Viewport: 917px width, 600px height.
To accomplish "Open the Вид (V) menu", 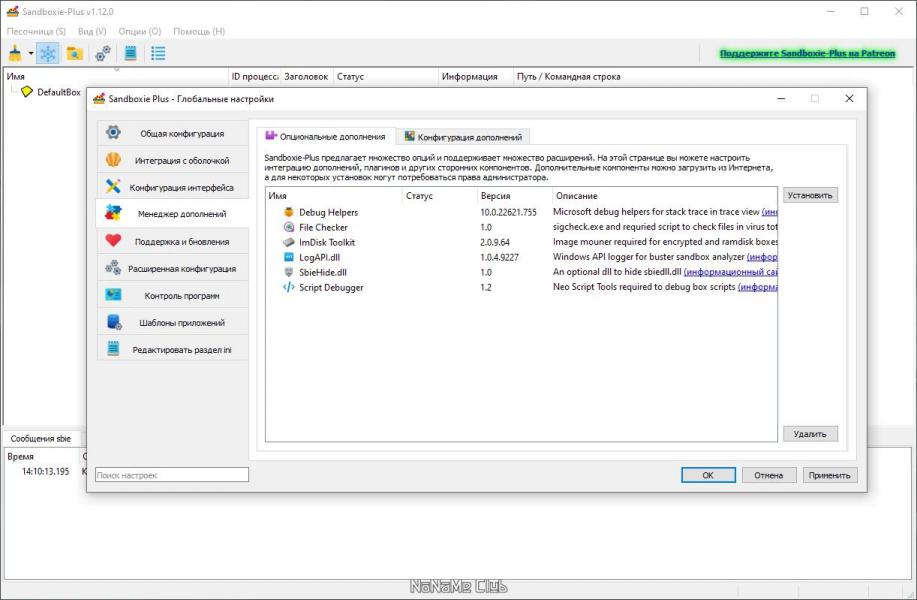I will pyautogui.click(x=92, y=31).
